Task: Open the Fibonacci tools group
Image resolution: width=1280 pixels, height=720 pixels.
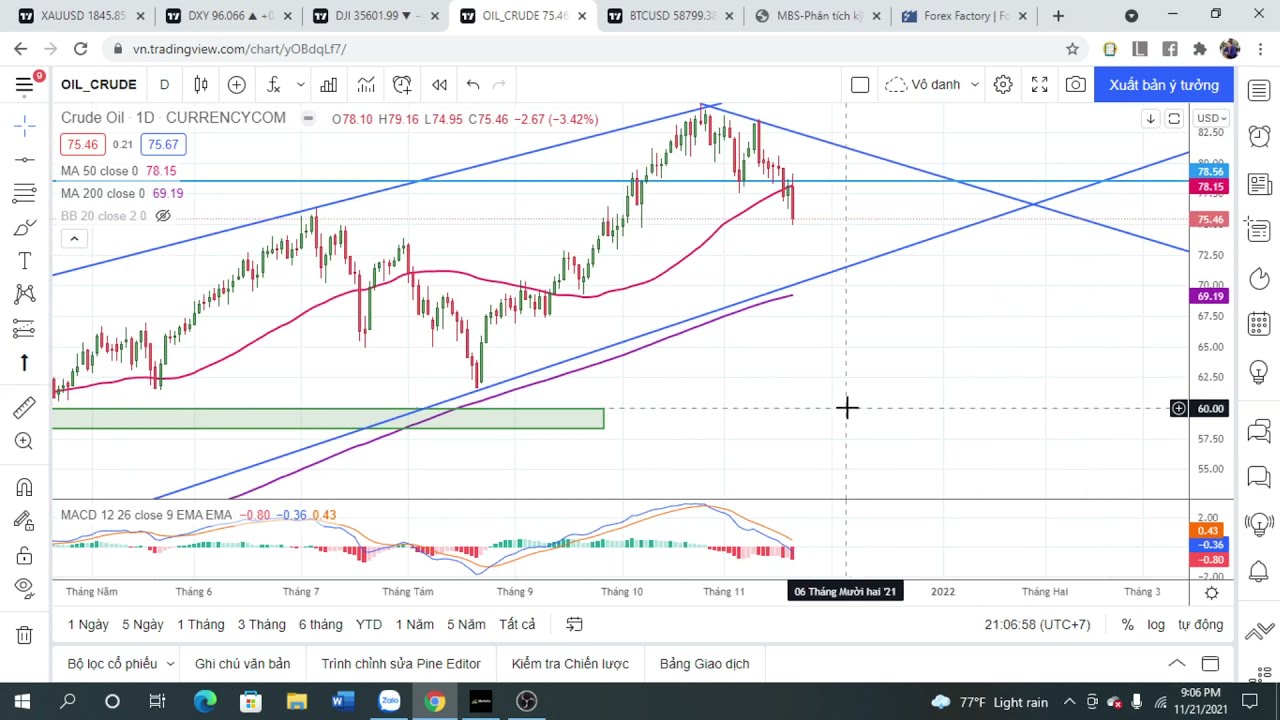Action: [x=25, y=193]
